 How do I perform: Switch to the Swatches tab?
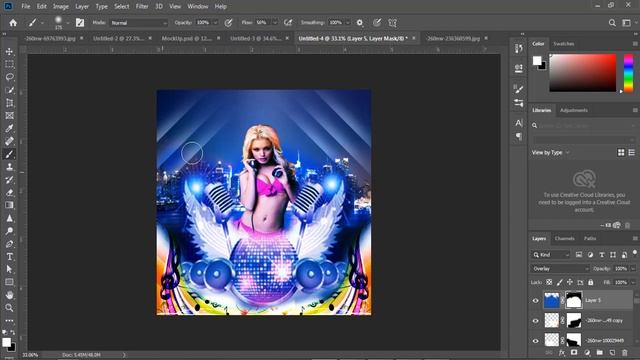564,44
